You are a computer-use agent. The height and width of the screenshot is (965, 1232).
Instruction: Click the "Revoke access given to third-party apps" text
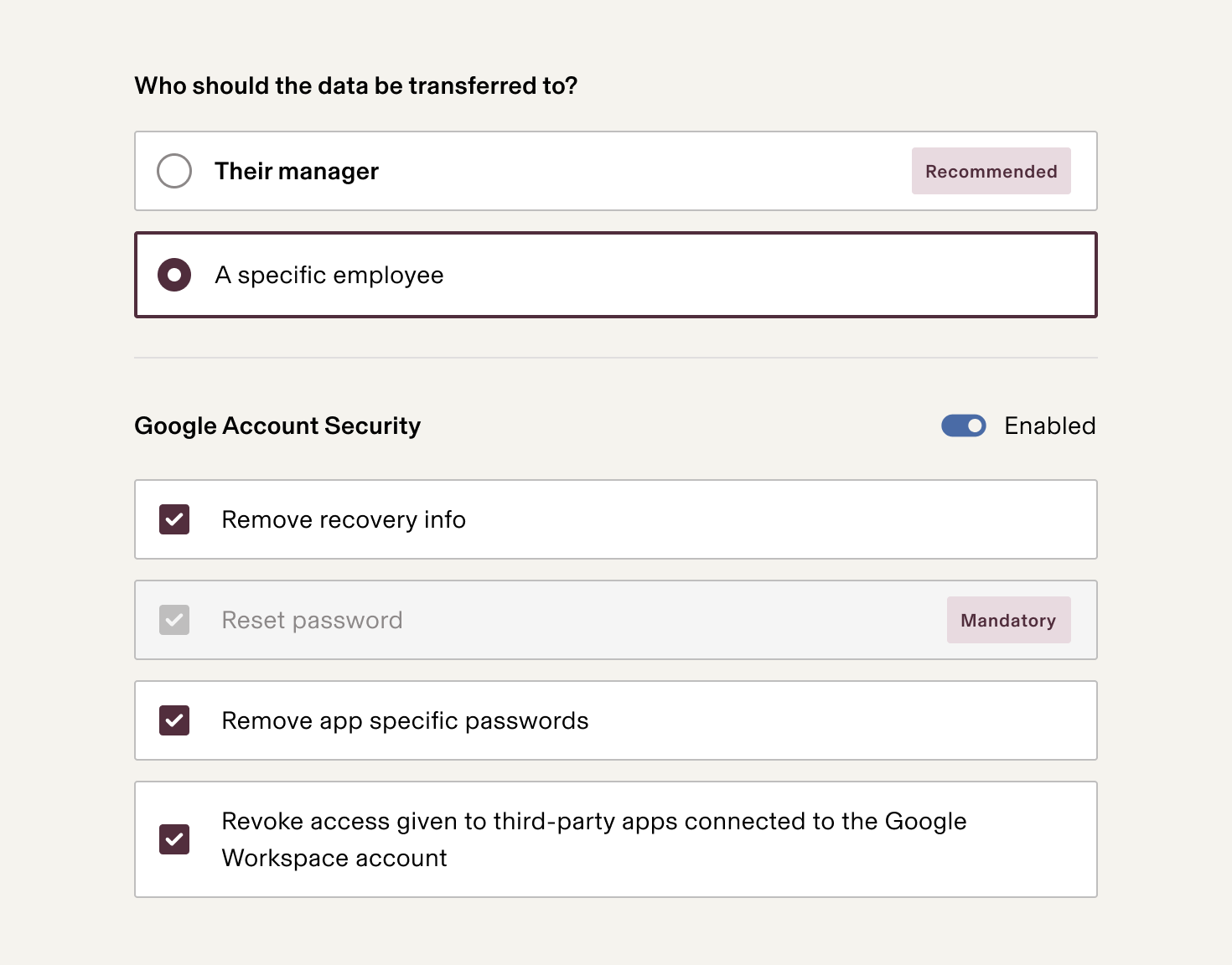(593, 821)
